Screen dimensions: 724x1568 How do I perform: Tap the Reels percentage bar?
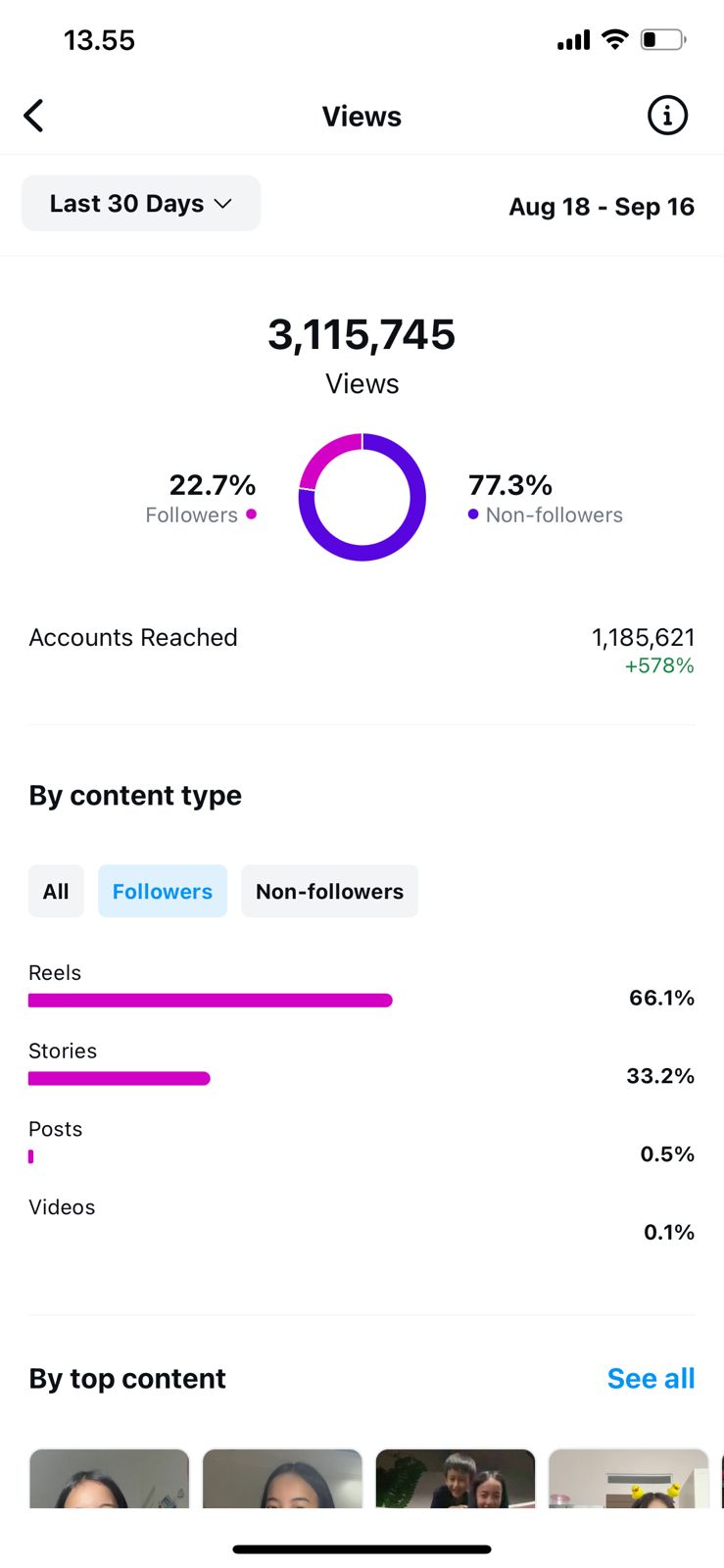pyautogui.click(x=211, y=1001)
